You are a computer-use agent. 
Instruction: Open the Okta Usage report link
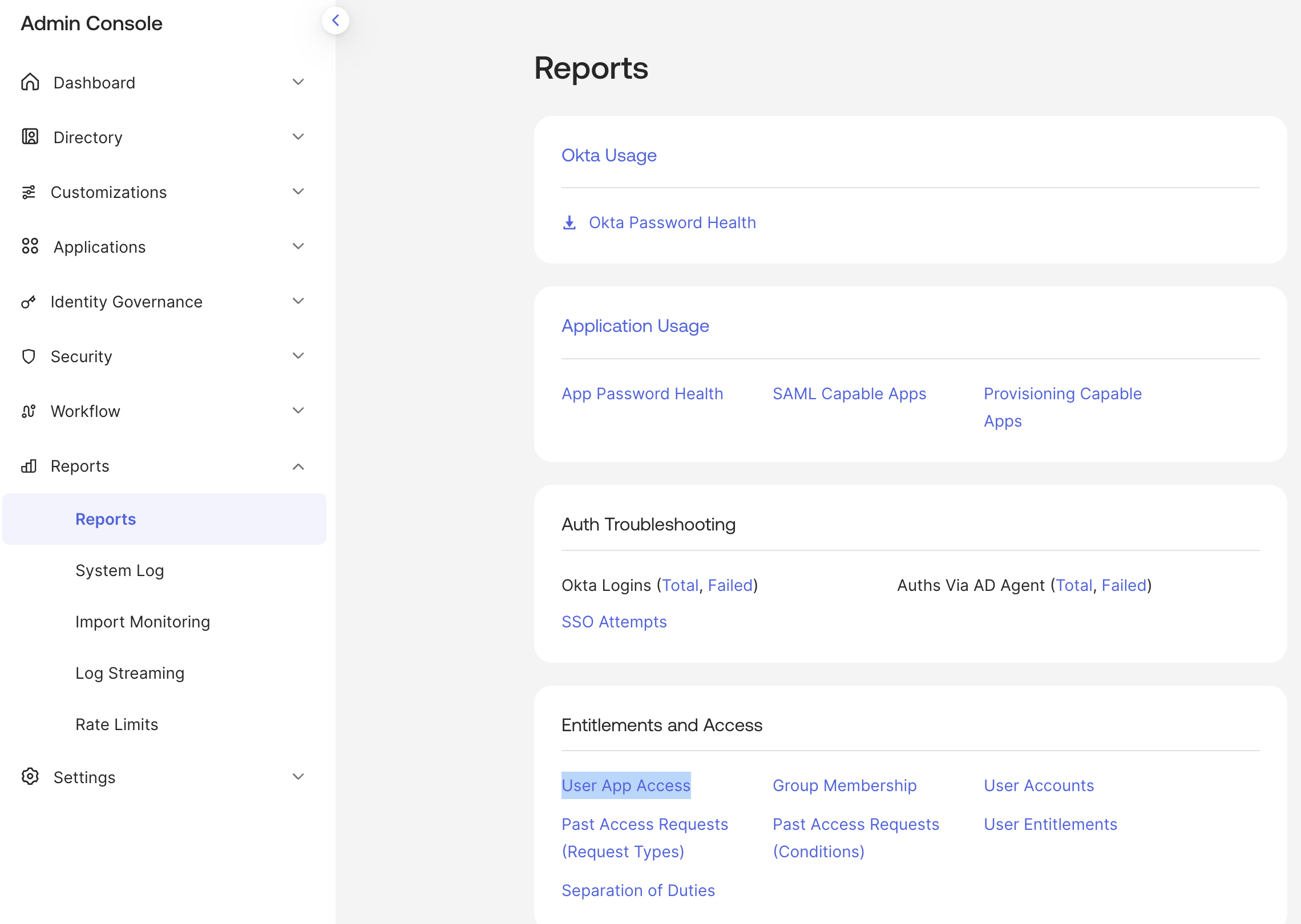(609, 155)
